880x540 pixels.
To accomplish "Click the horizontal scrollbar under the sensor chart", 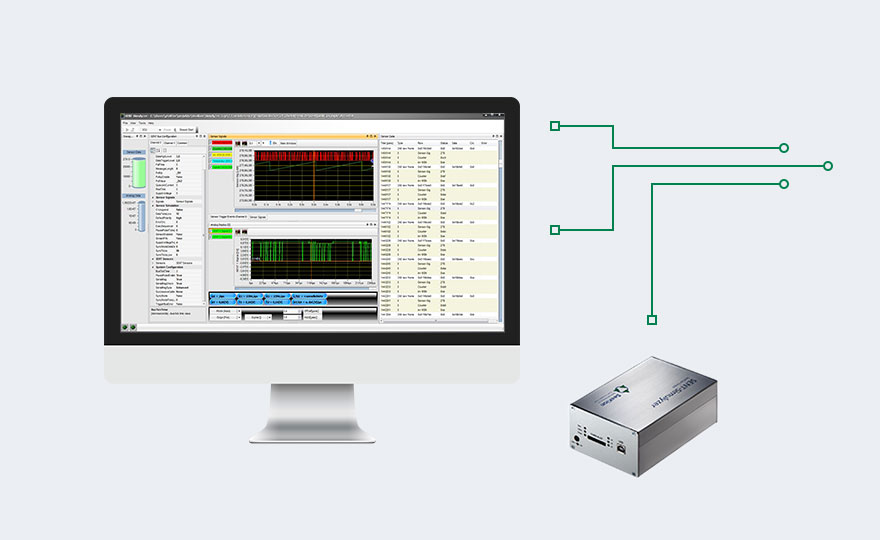I will [x=306, y=210].
